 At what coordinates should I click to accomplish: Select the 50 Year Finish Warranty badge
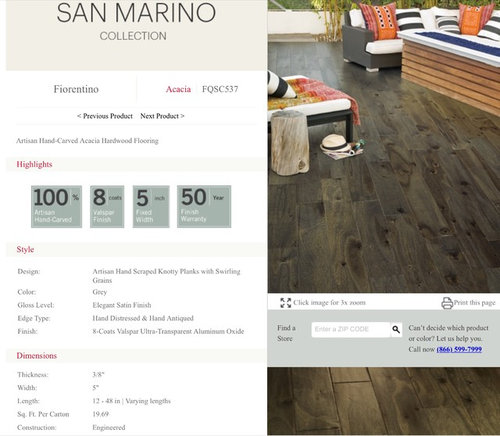pyautogui.click(x=204, y=207)
